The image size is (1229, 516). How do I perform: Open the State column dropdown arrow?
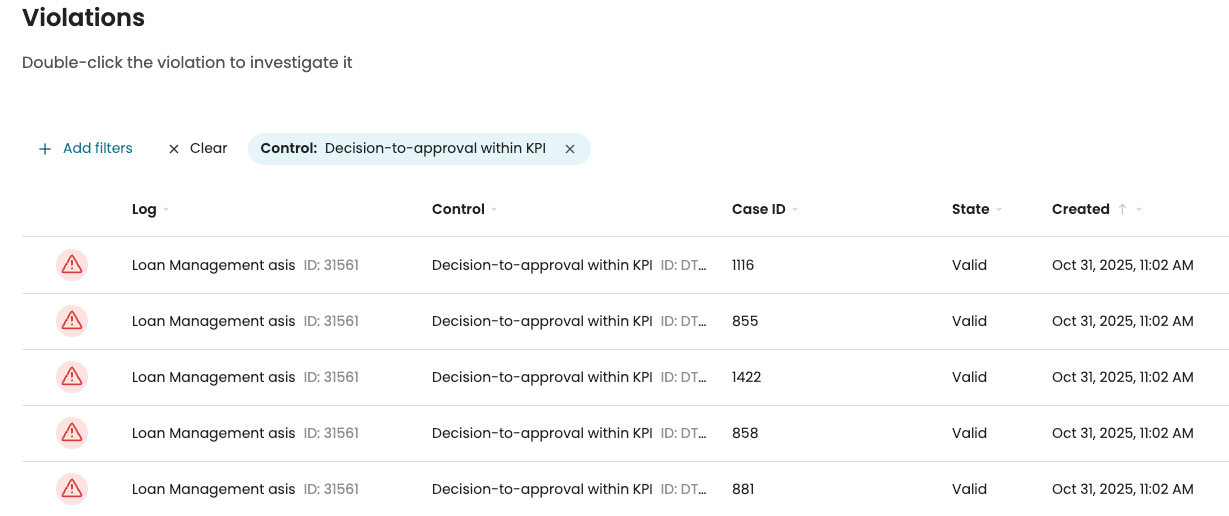pos(998,210)
